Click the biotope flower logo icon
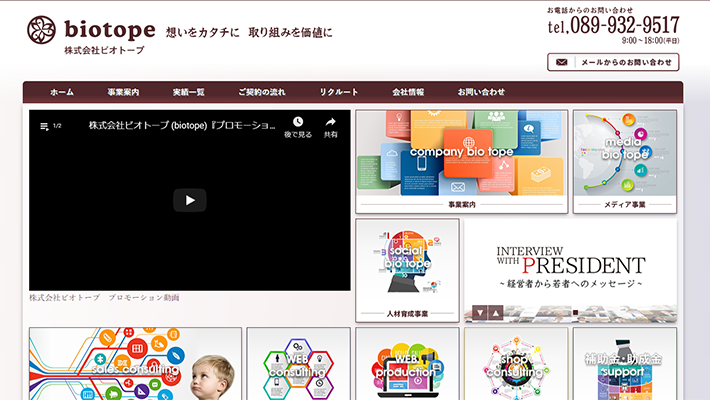The height and width of the screenshot is (400, 710). (41, 30)
